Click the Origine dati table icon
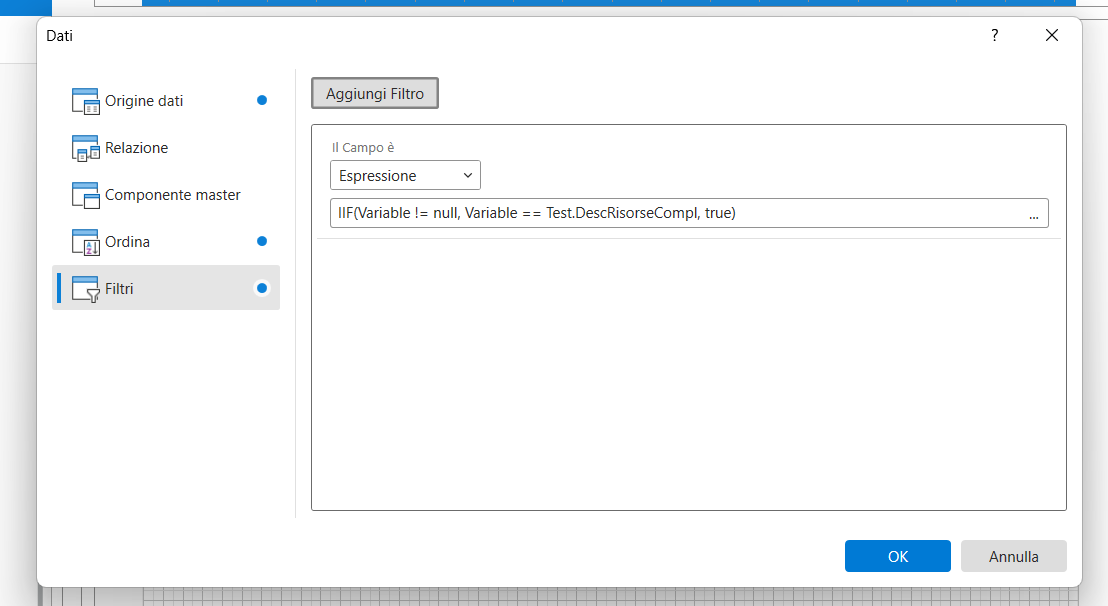The height and width of the screenshot is (606, 1108). point(86,101)
